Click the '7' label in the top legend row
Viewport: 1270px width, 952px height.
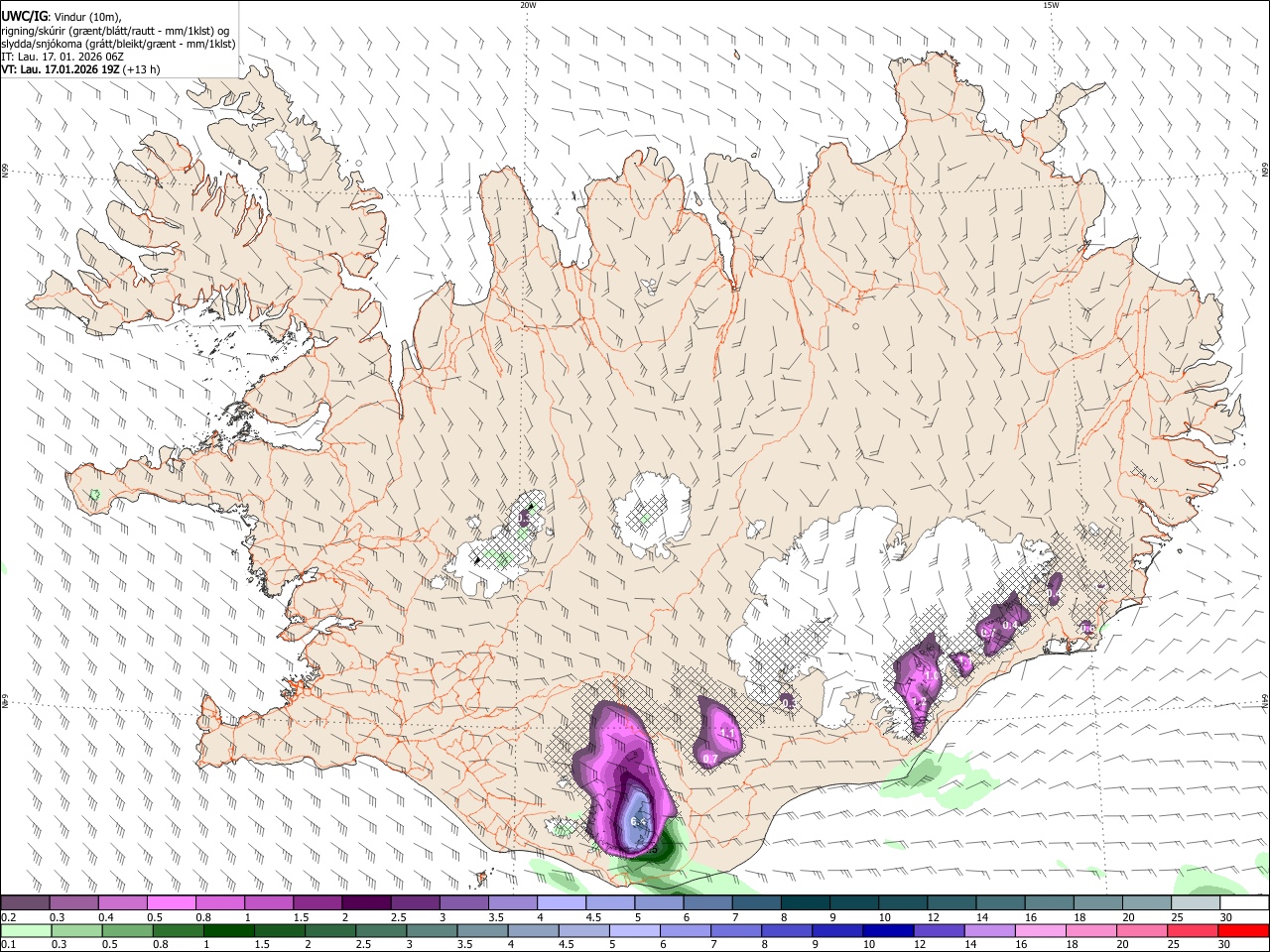(x=735, y=917)
